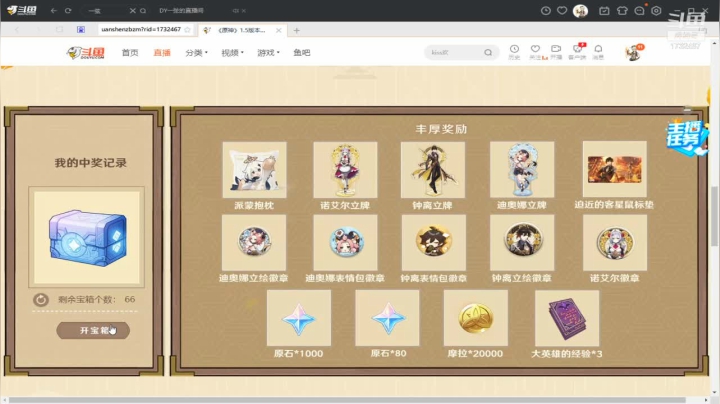Image resolution: width=720 pixels, height=404 pixels.
Task: Expand the 视频 dropdown menu
Action: coord(232,53)
